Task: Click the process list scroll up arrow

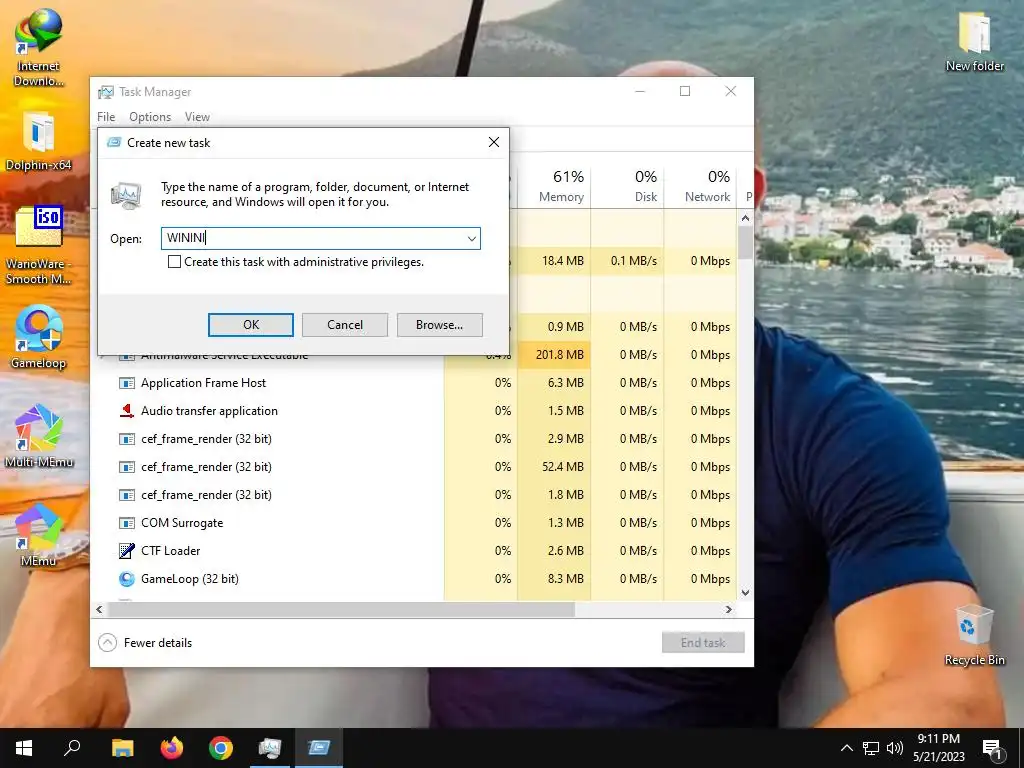Action: click(745, 218)
